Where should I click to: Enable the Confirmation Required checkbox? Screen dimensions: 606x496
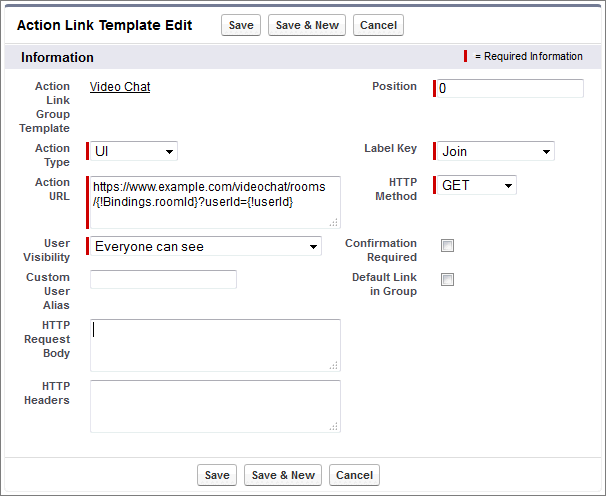pyautogui.click(x=447, y=246)
